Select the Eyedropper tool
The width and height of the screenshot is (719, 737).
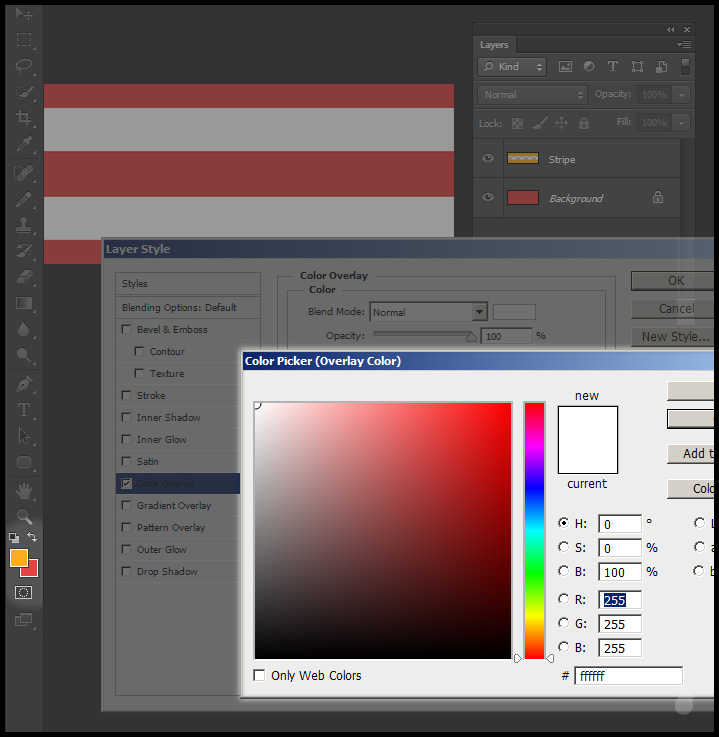click(x=24, y=145)
